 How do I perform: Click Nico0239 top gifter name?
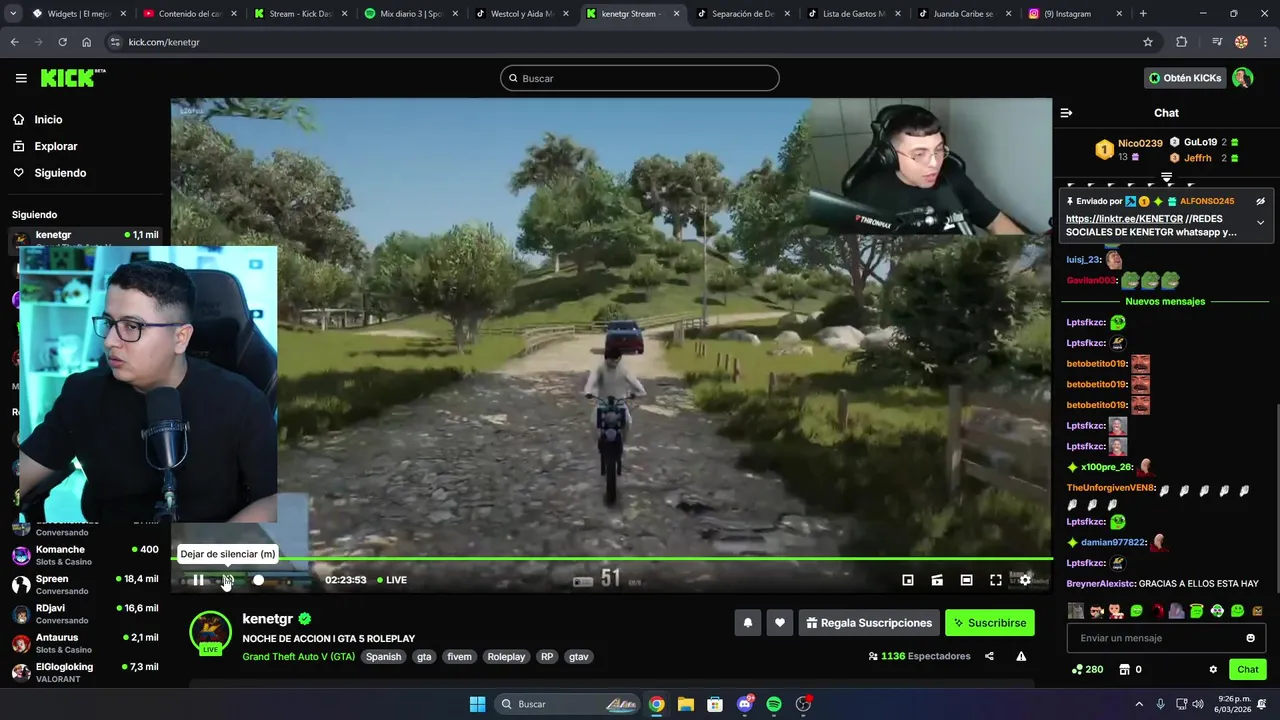[x=1140, y=144]
